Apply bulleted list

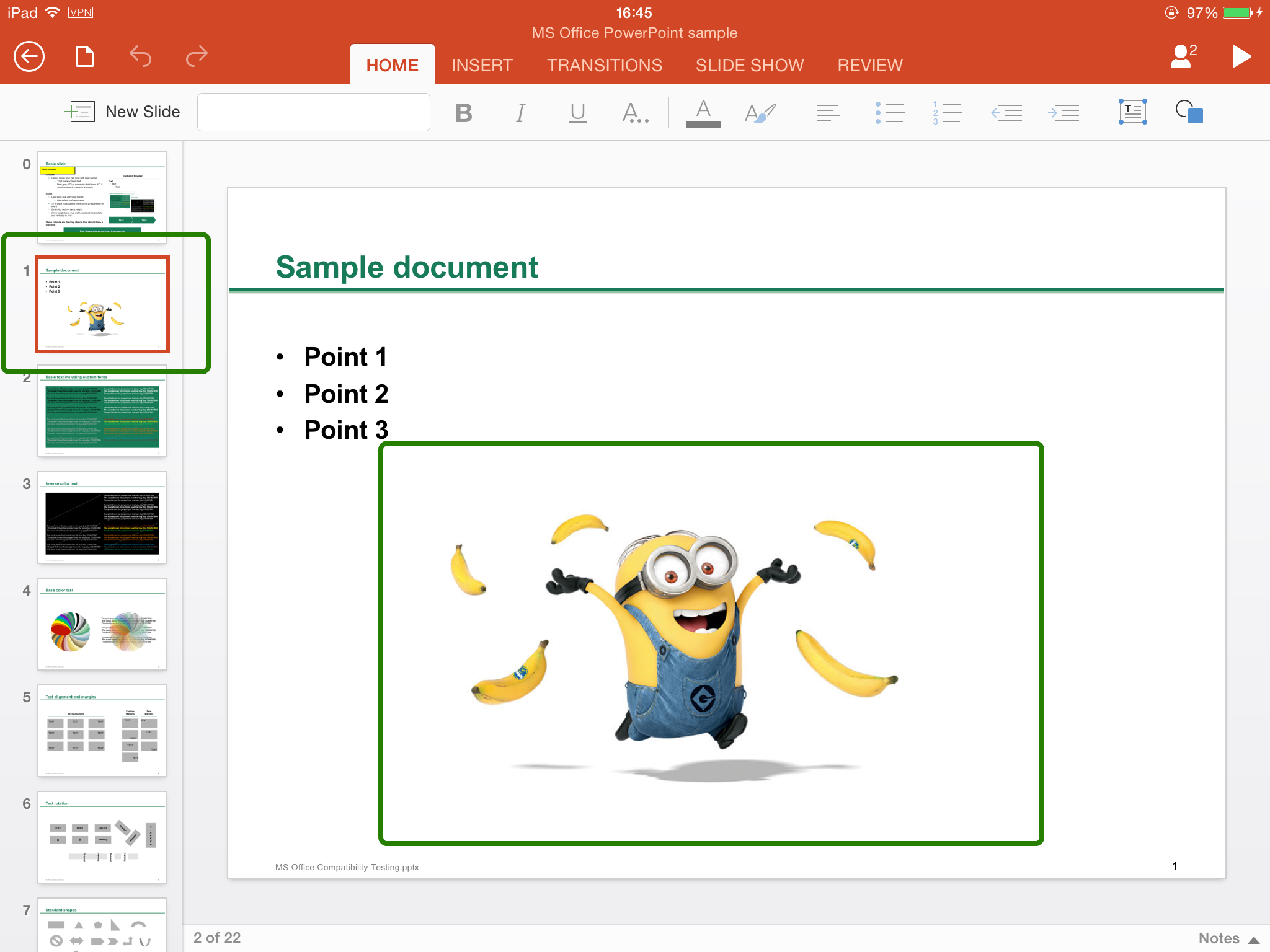890,113
